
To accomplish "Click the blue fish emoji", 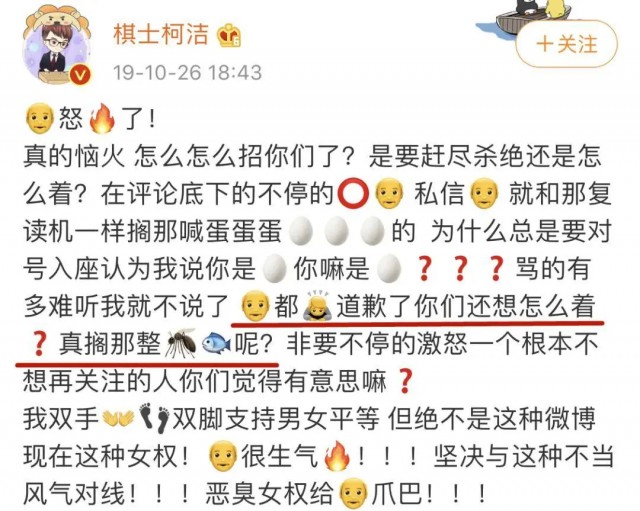I will click(217, 342).
